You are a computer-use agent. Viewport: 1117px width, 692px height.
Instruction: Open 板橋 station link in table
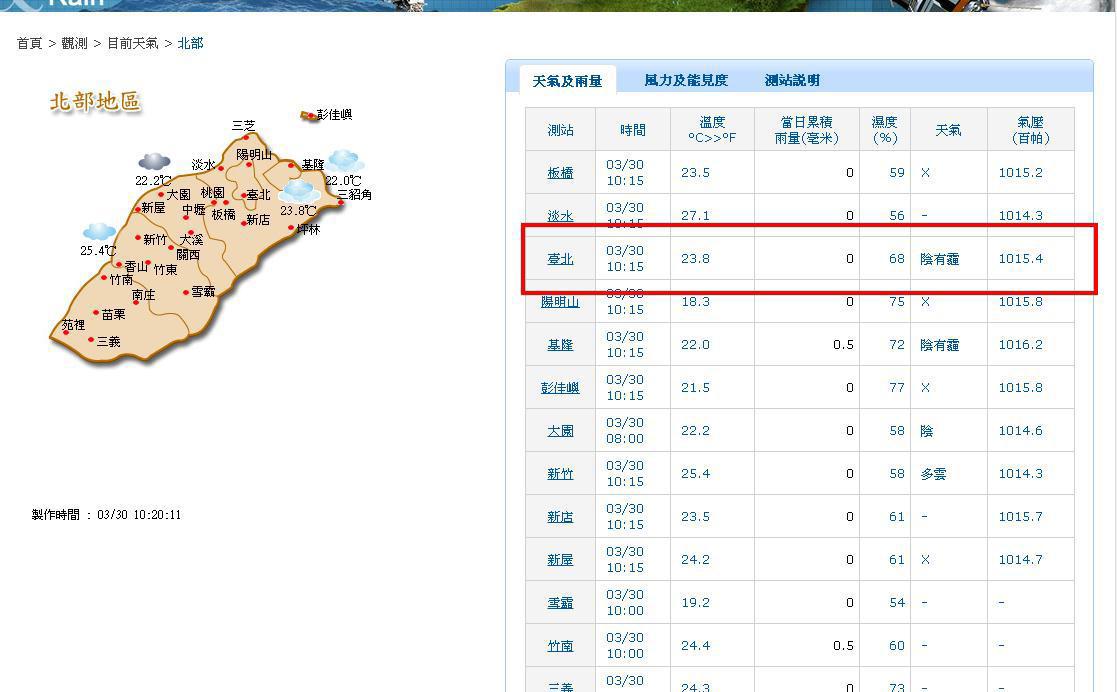tap(560, 172)
